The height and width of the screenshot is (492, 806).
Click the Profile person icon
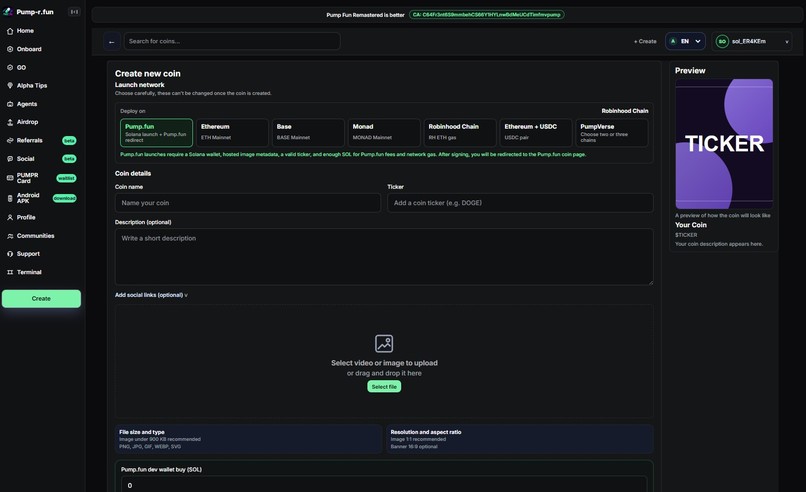pyautogui.click(x=10, y=217)
